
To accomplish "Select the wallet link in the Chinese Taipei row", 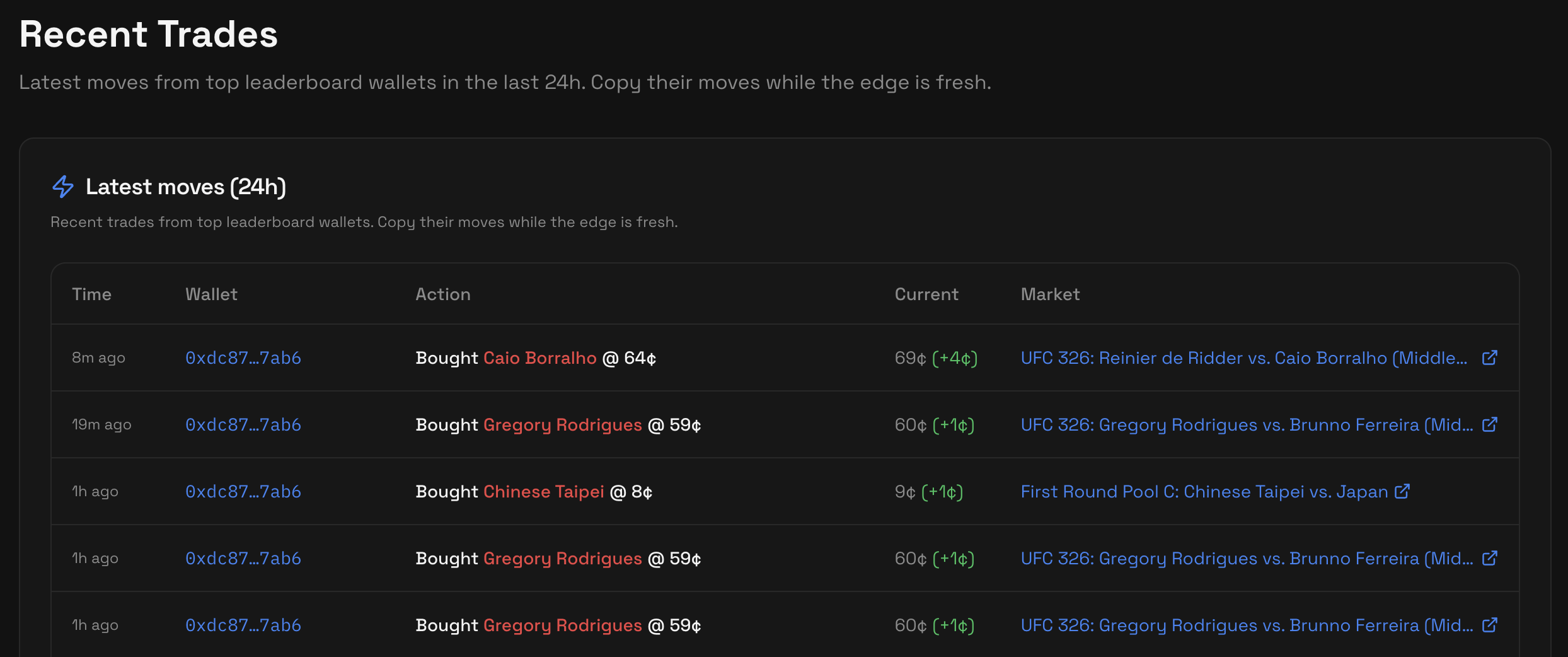I will pyautogui.click(x=243, y=491).
